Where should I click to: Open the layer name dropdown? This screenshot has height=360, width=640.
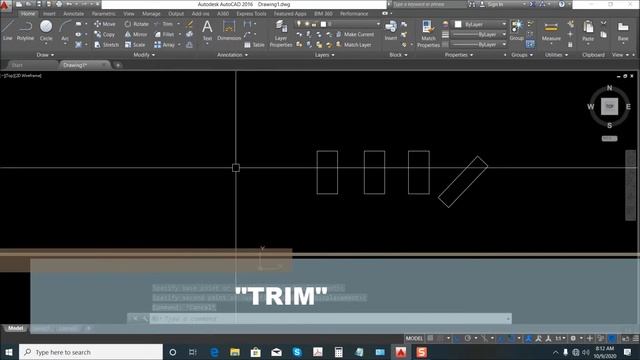pos(338,24)
